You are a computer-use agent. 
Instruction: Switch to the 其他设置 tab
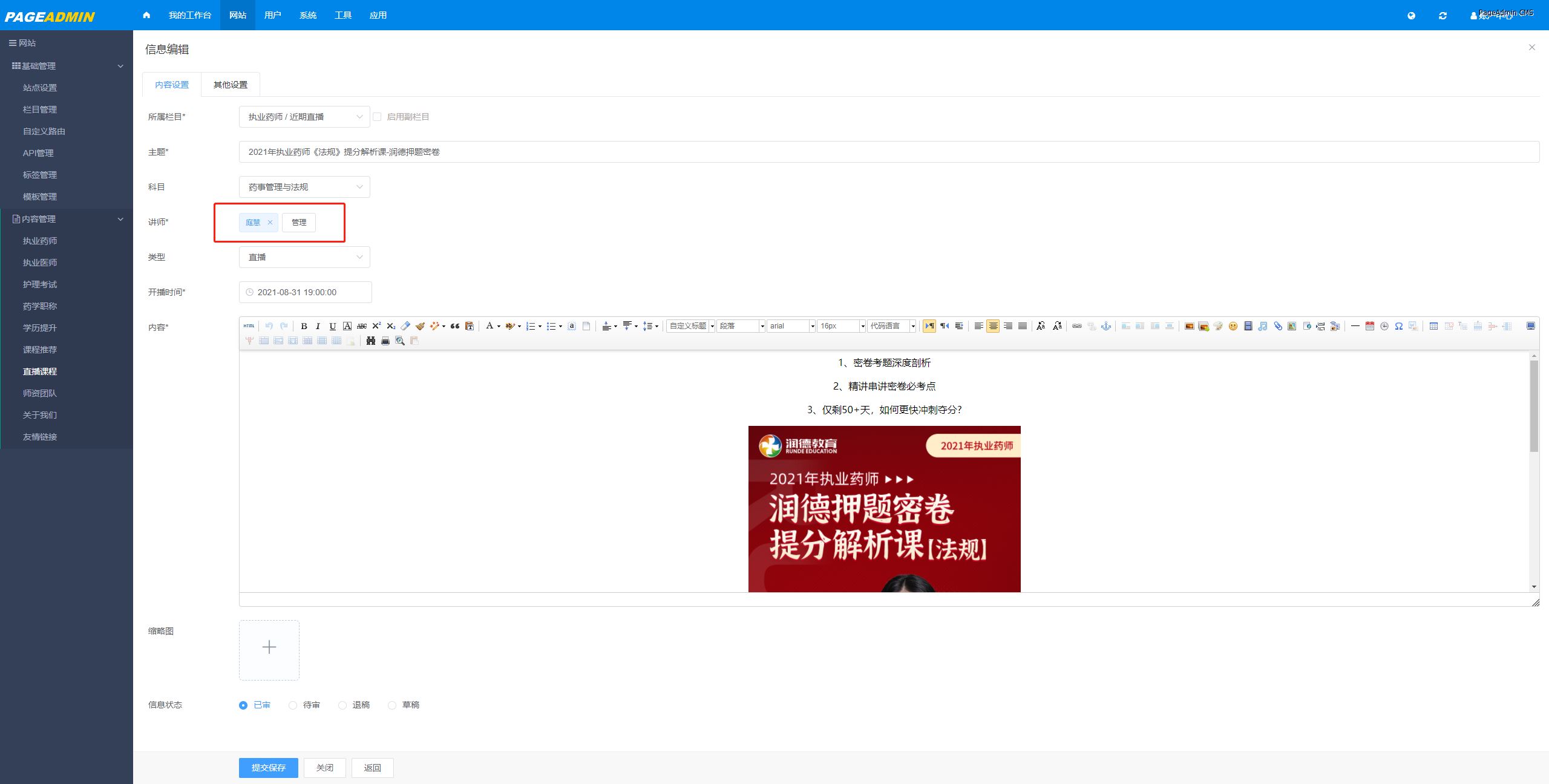point(230,85)
